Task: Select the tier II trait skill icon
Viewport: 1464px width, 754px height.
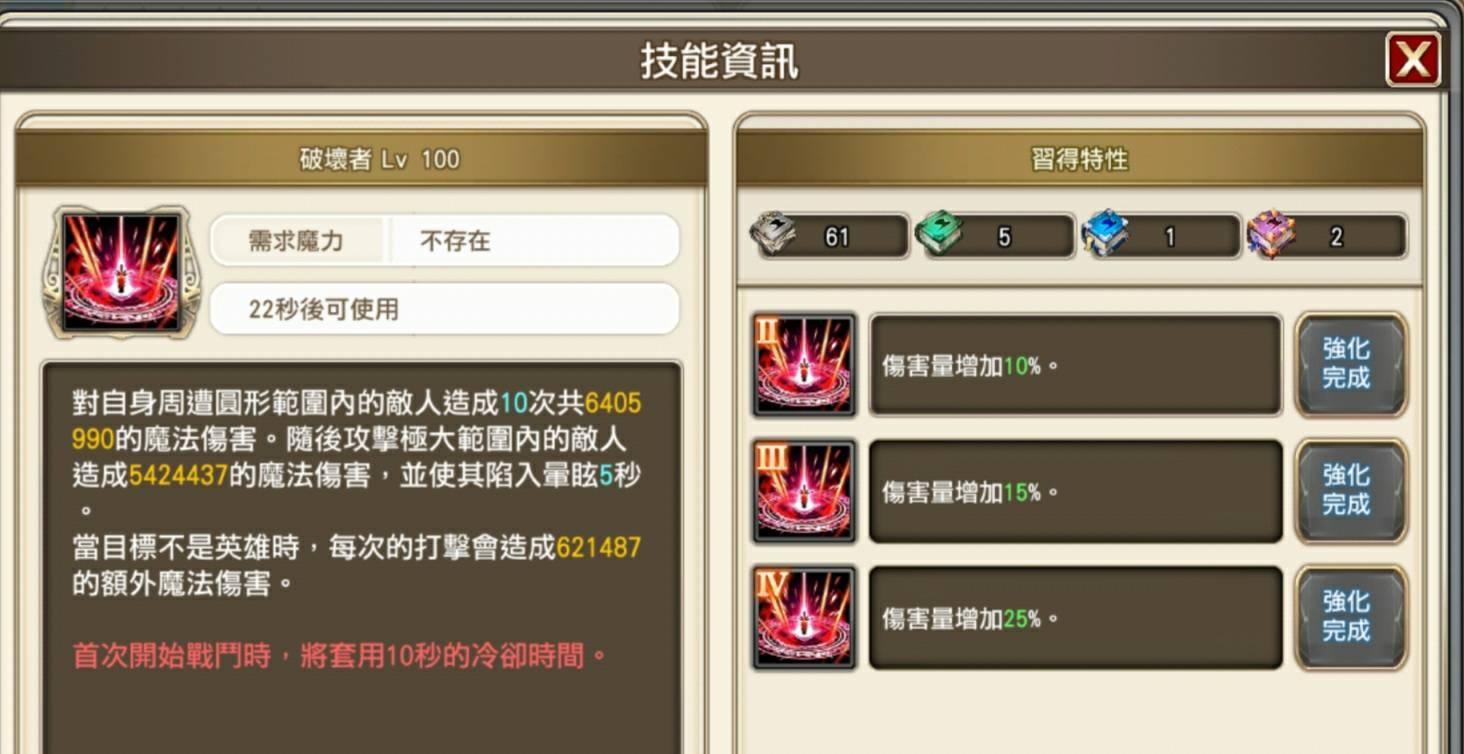Action: [x=804, y=365]
